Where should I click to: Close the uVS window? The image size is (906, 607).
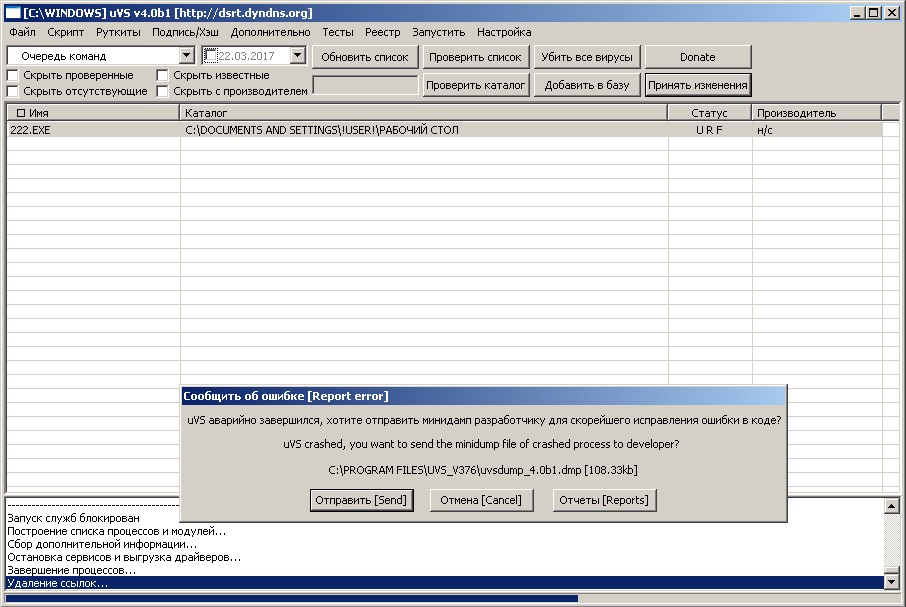click(892, 13)
